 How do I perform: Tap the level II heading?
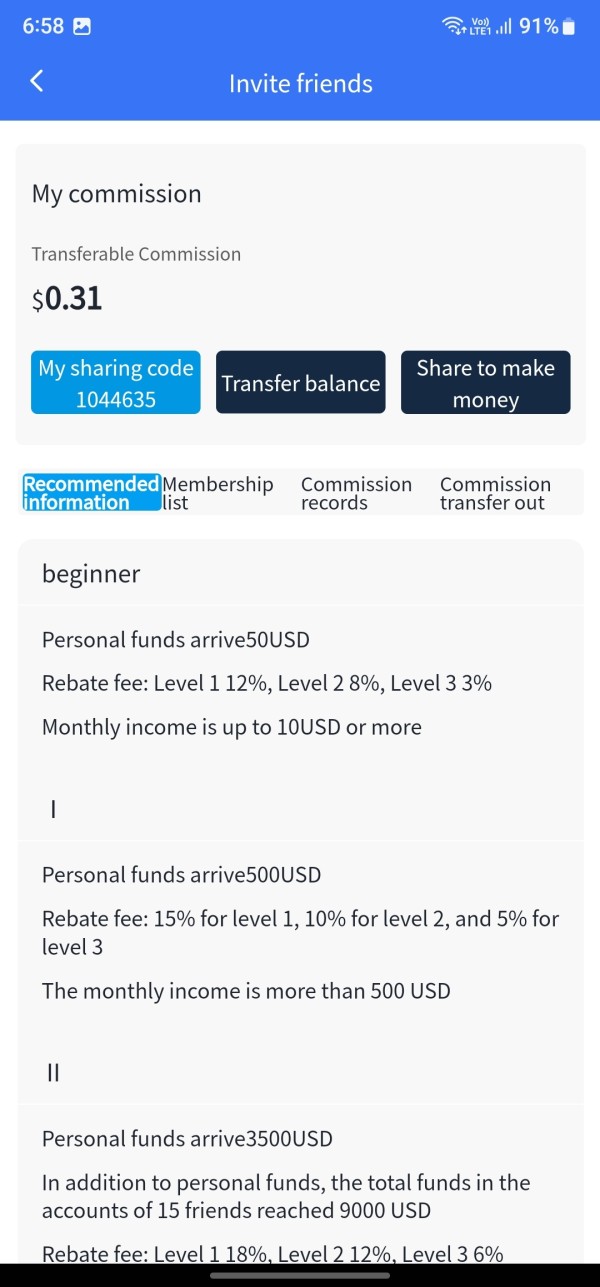point(54,1073)
